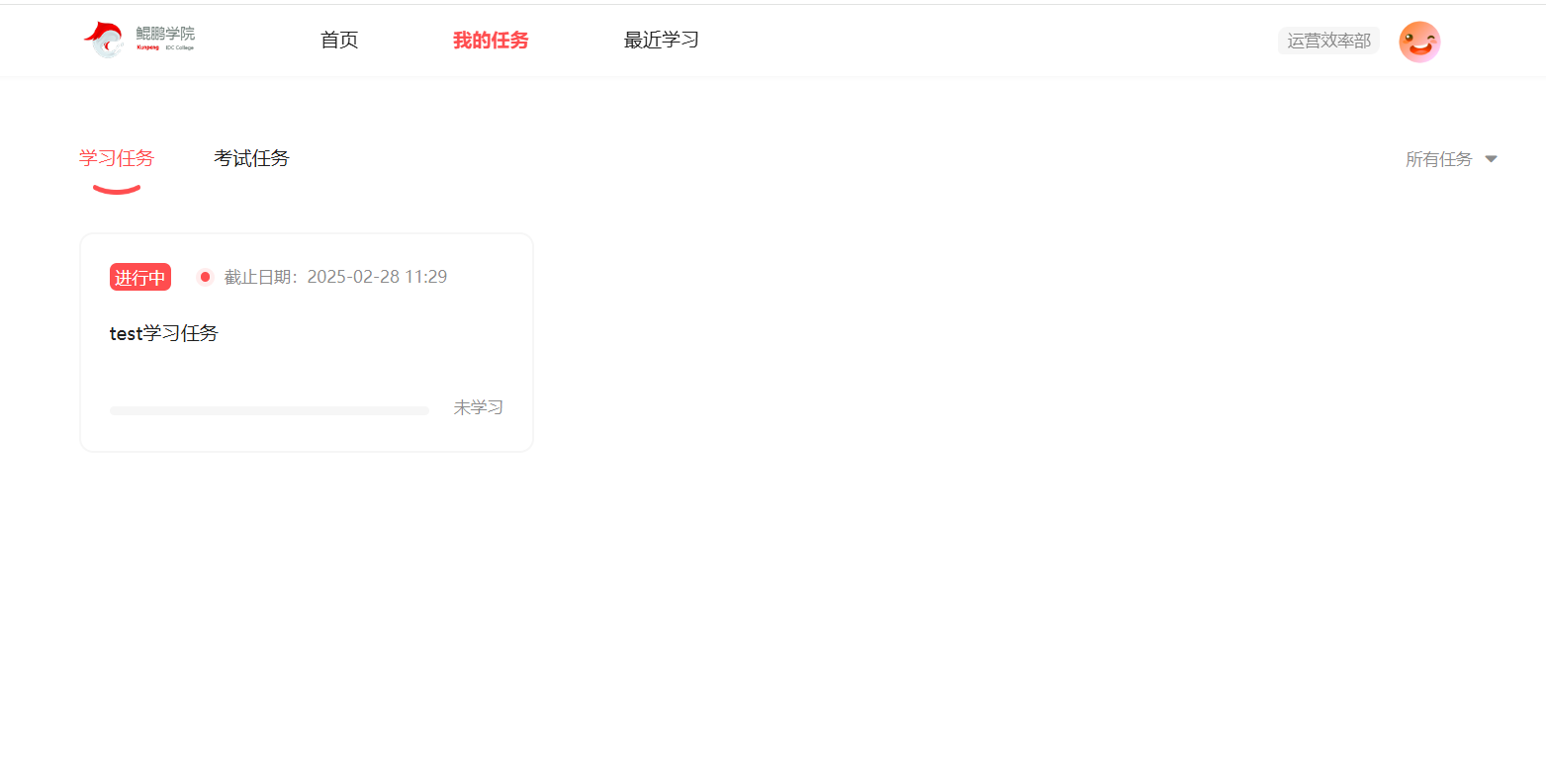
Task: Click the task card's gray progress bar
Action: pos(269,410)
